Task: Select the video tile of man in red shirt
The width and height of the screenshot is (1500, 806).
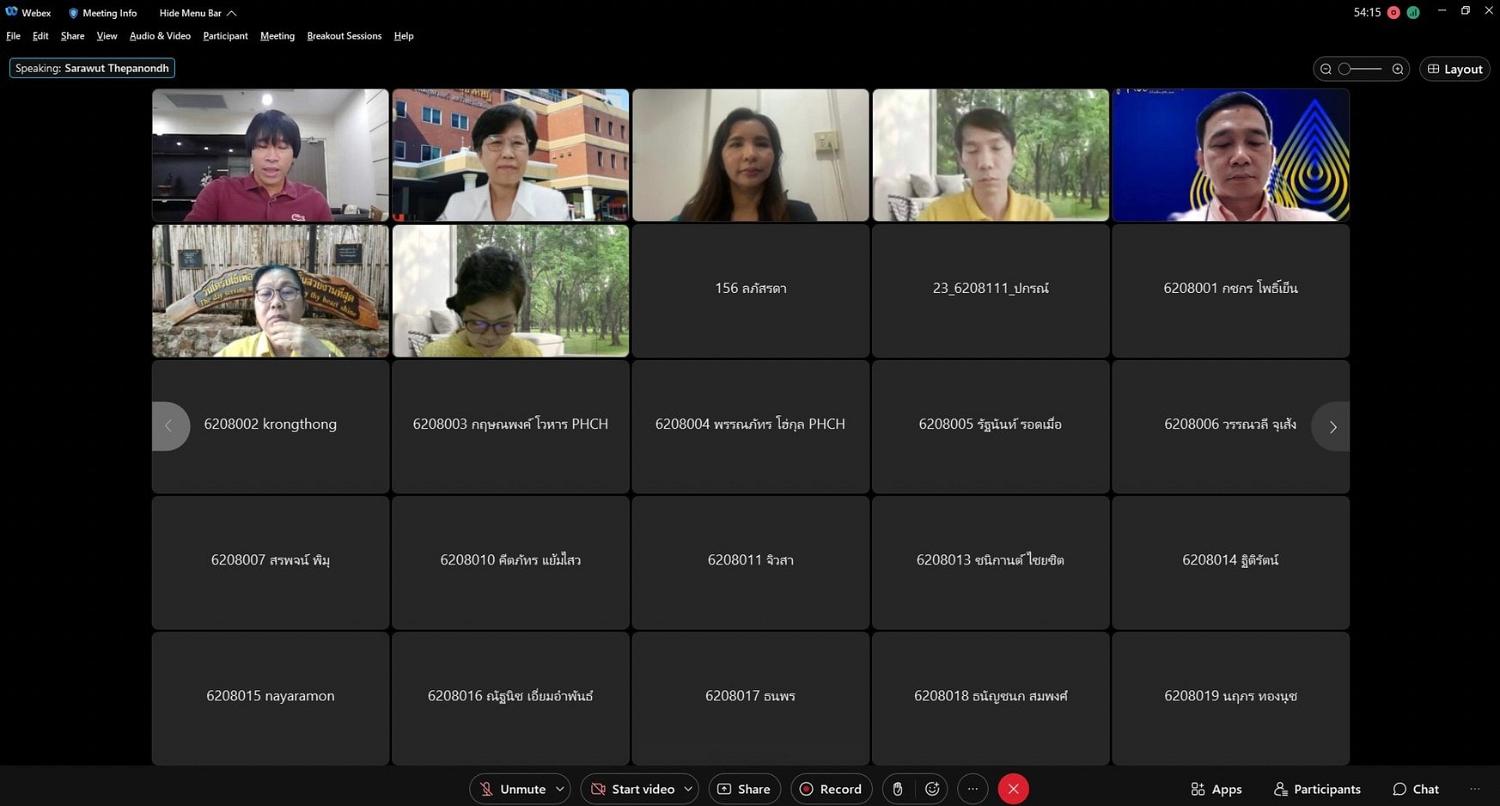Action: pyautogui.click(x=270, y=155)
